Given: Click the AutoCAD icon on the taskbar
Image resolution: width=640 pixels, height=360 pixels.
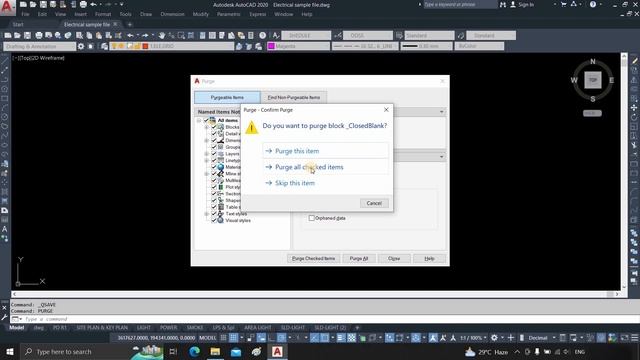Looking at the screenshot, I should click(x=277, y=351).
